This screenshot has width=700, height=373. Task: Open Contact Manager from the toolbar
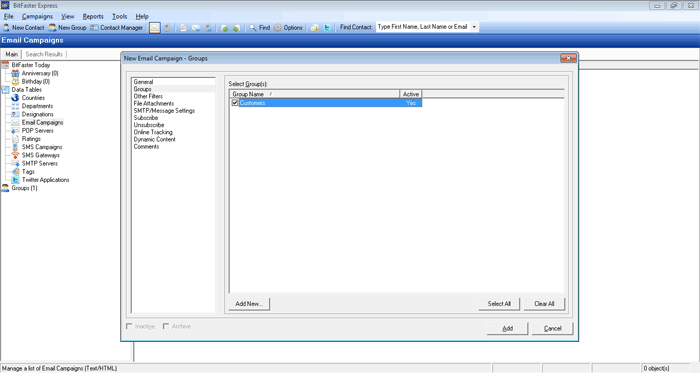[x=117, y=28]
